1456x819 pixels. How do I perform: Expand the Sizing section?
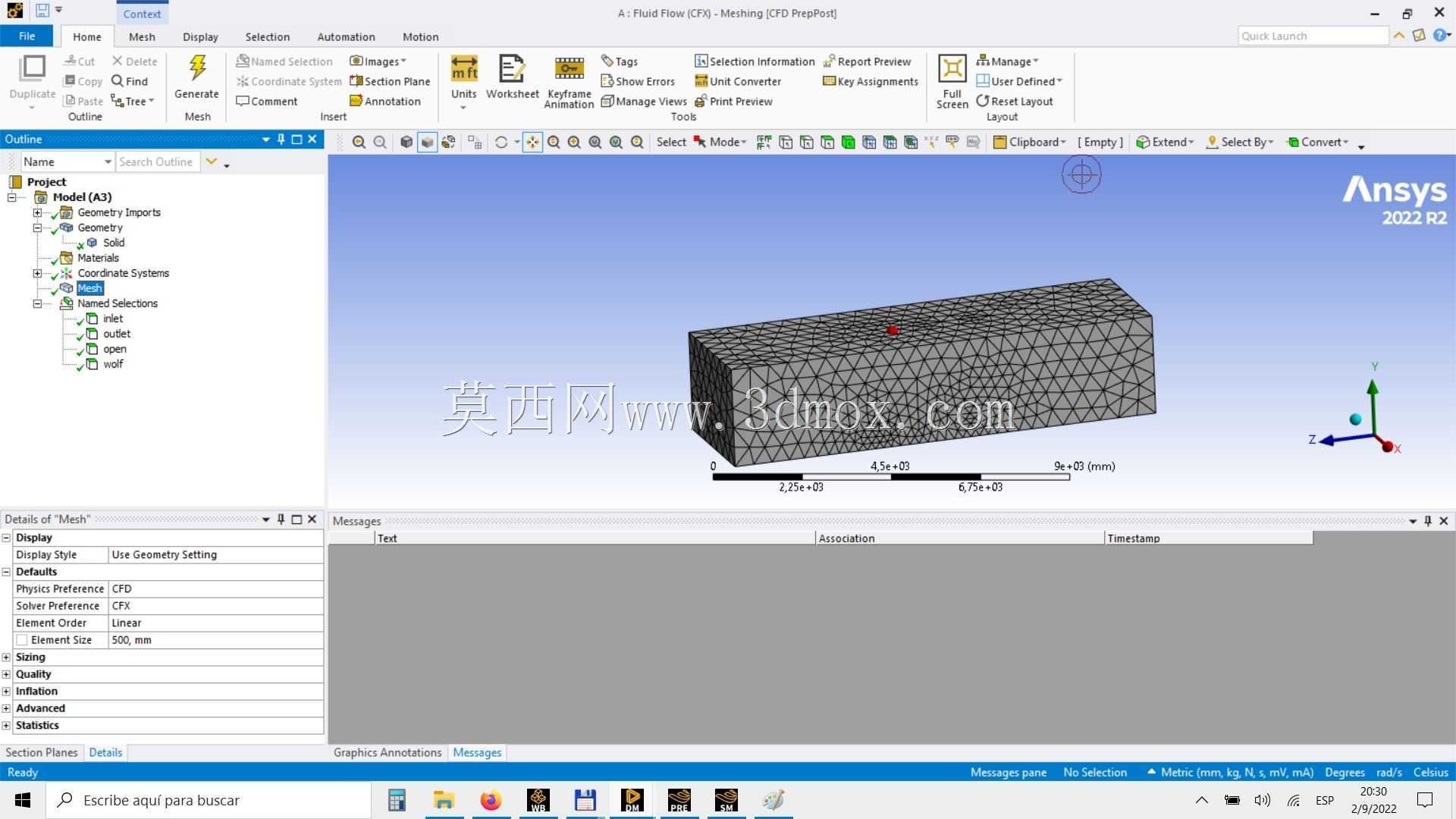click(x=6, y=657)
